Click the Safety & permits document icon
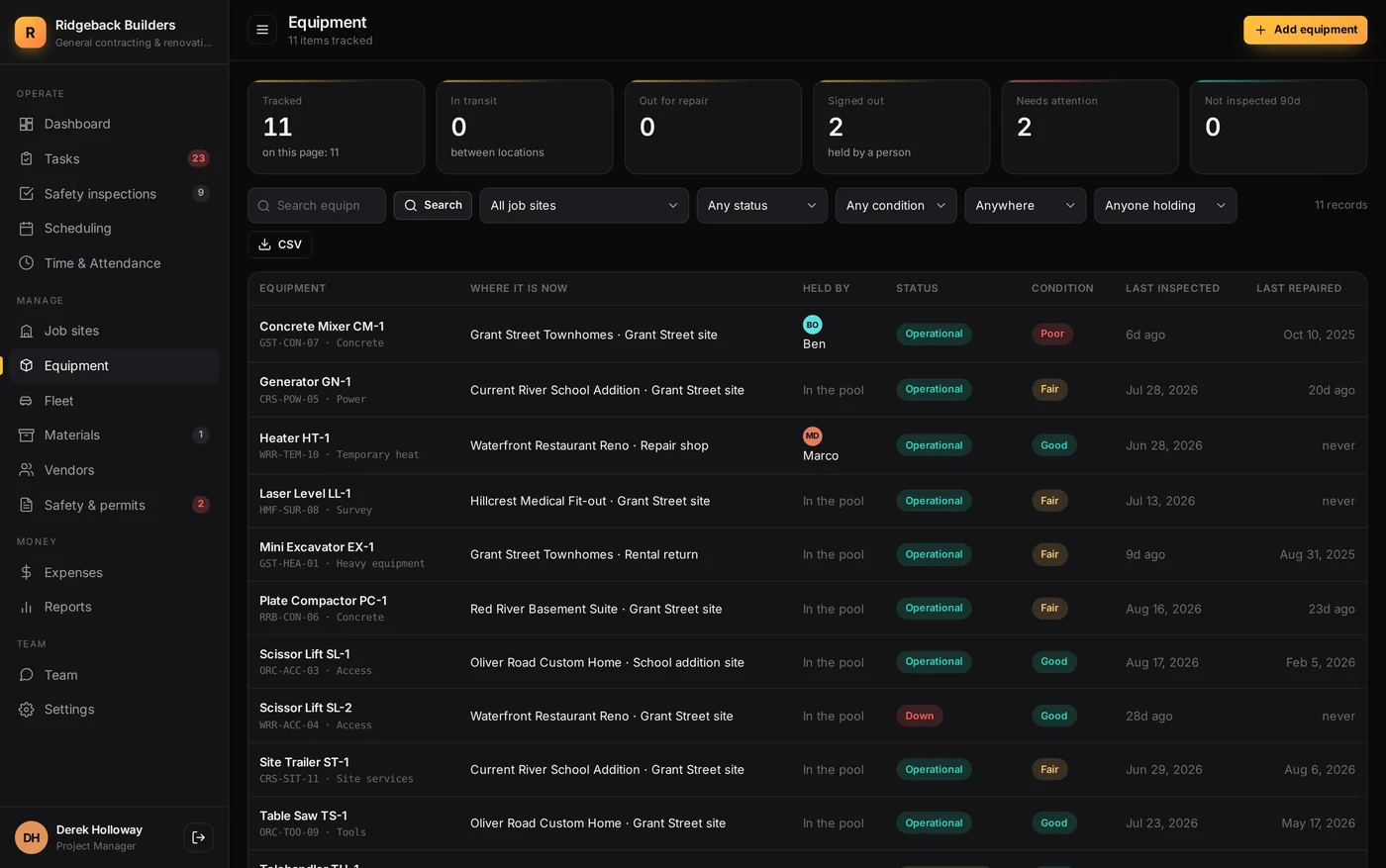 point(27,505)
